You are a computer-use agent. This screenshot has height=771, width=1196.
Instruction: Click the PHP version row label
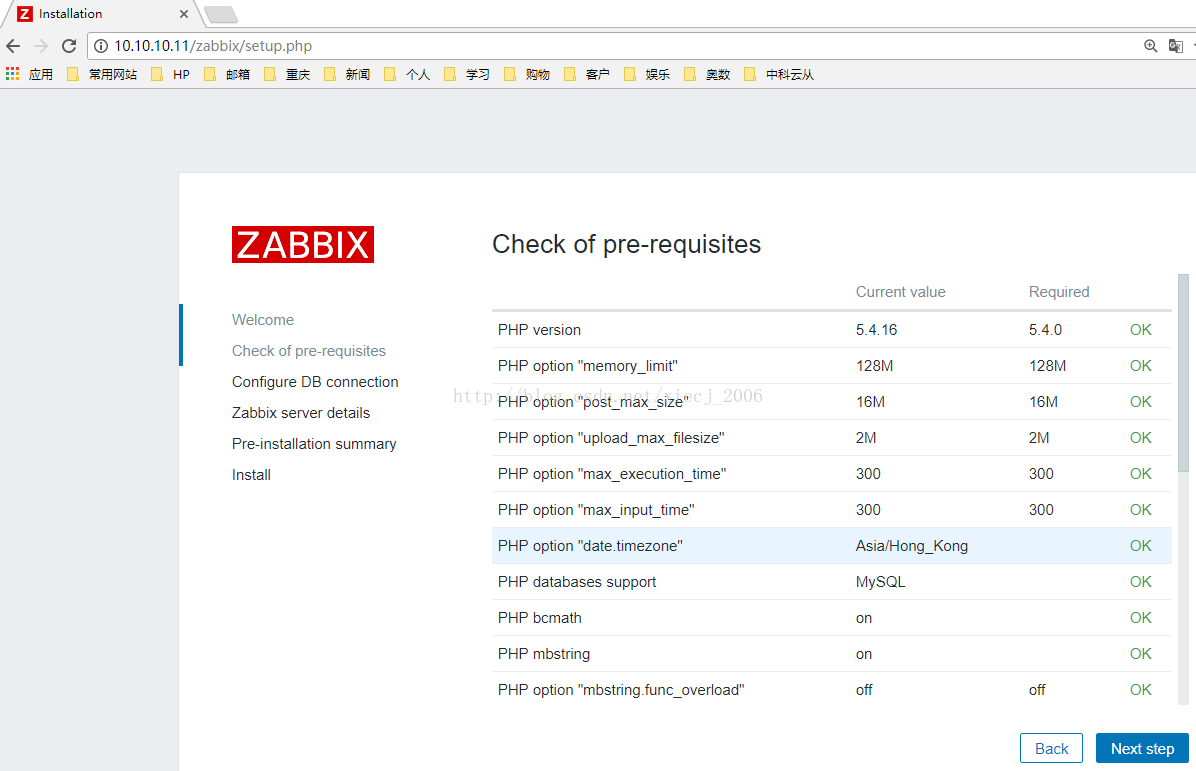[x=539, y=329]
